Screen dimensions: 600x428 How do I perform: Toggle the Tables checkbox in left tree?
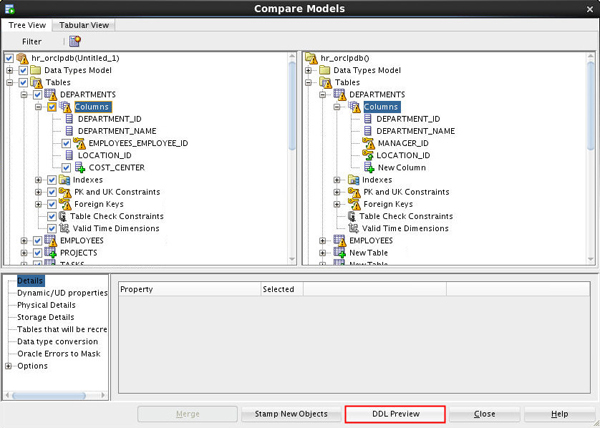point(23,83)
